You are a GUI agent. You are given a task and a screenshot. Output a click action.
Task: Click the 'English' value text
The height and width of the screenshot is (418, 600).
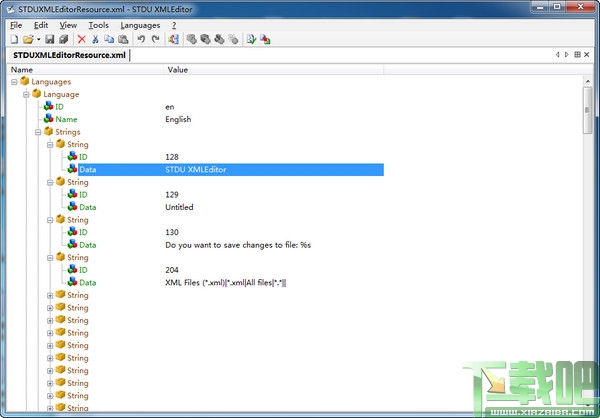tap(178, 119)
